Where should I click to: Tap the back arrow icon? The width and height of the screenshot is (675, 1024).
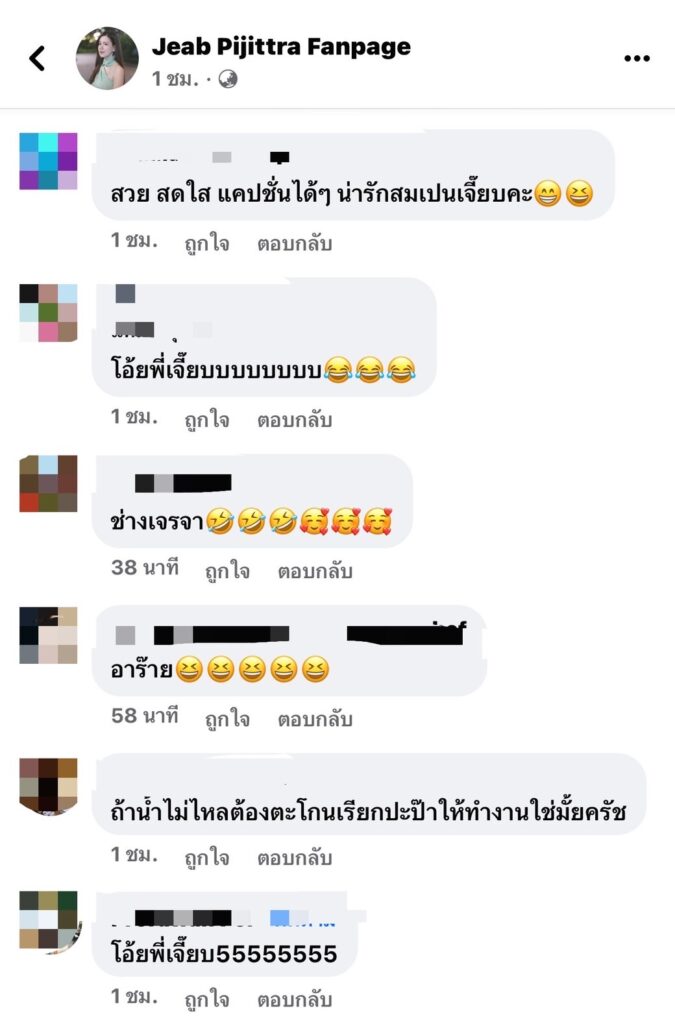click(37, 58)
